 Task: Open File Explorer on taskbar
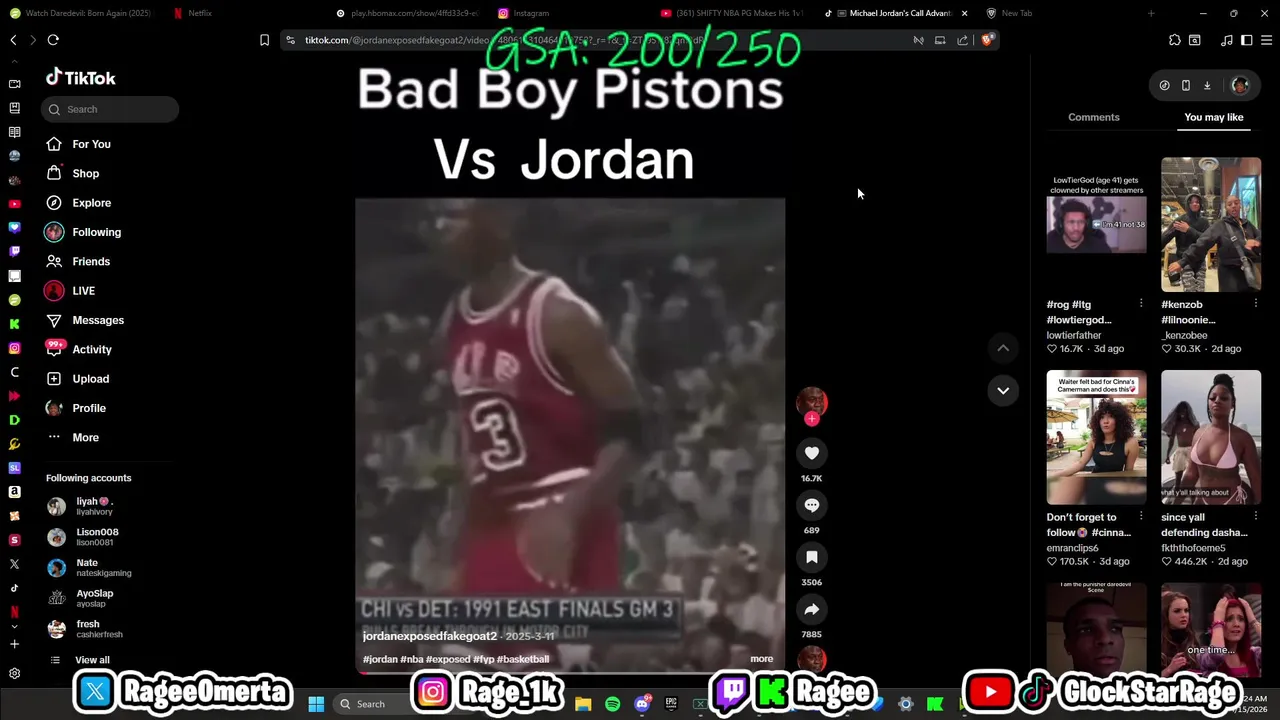coord(583,704)
